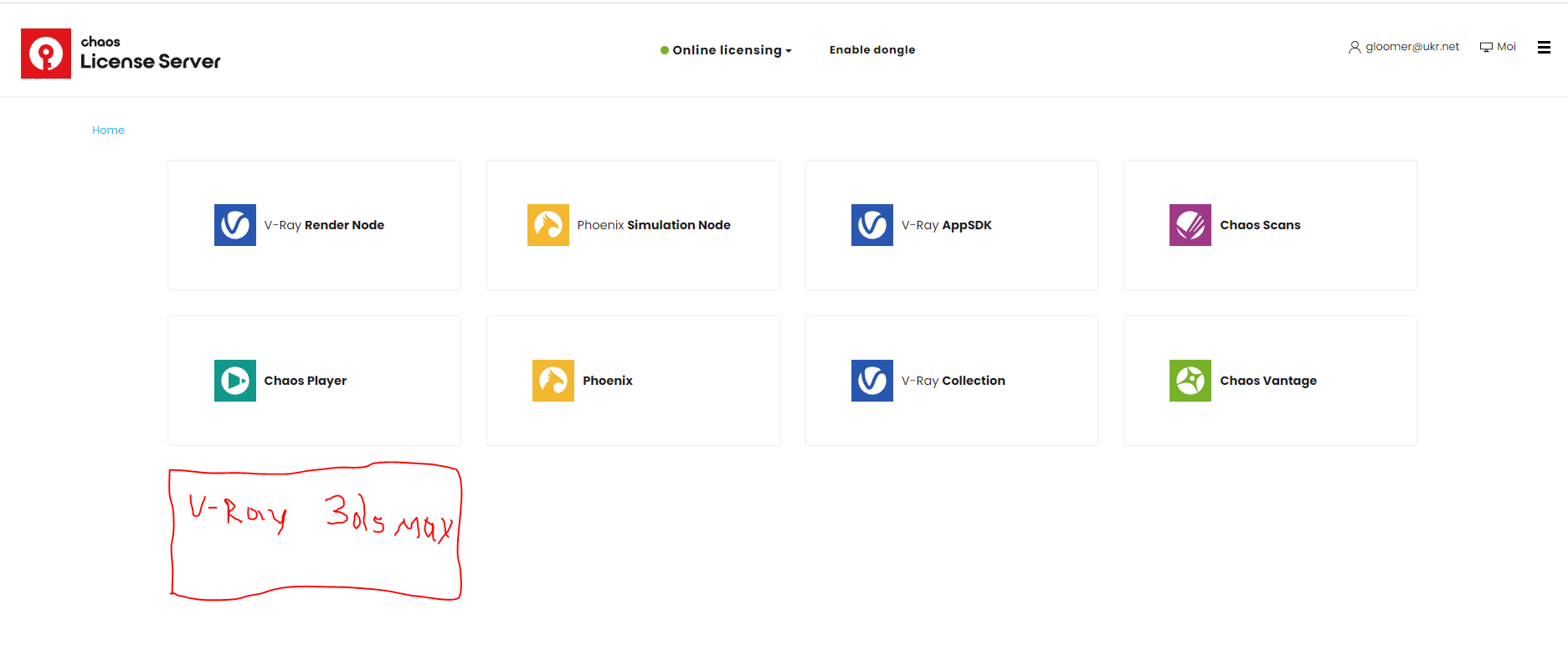Click the yellow icon on the plain Phoenix card
This screenshot has width=1568, height=666.
click(x=553, y=381)
